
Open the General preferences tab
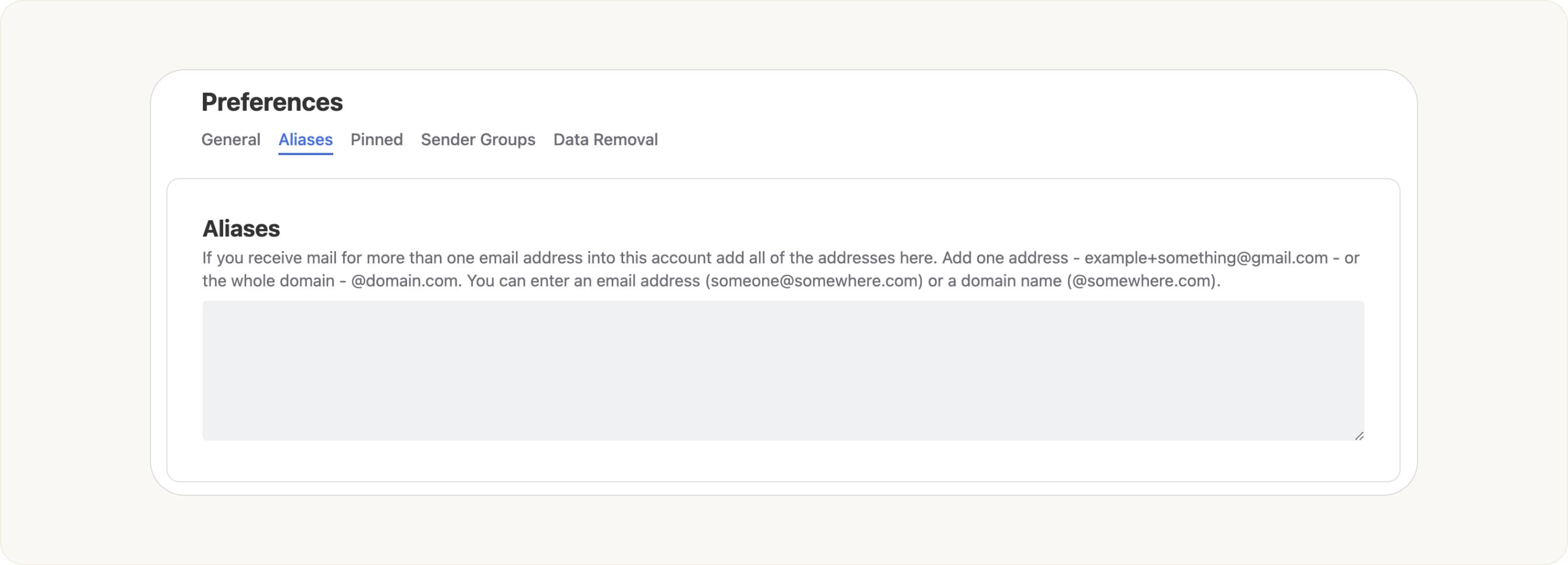tap(231, 140)
